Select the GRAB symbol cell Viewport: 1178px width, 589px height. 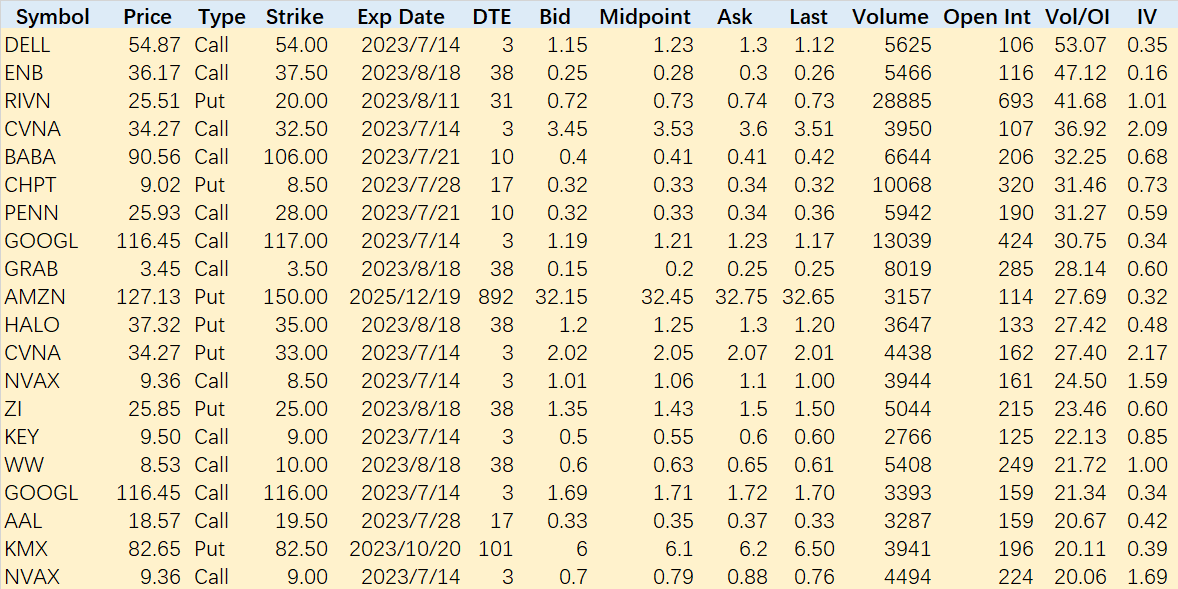tap(31, 269)
